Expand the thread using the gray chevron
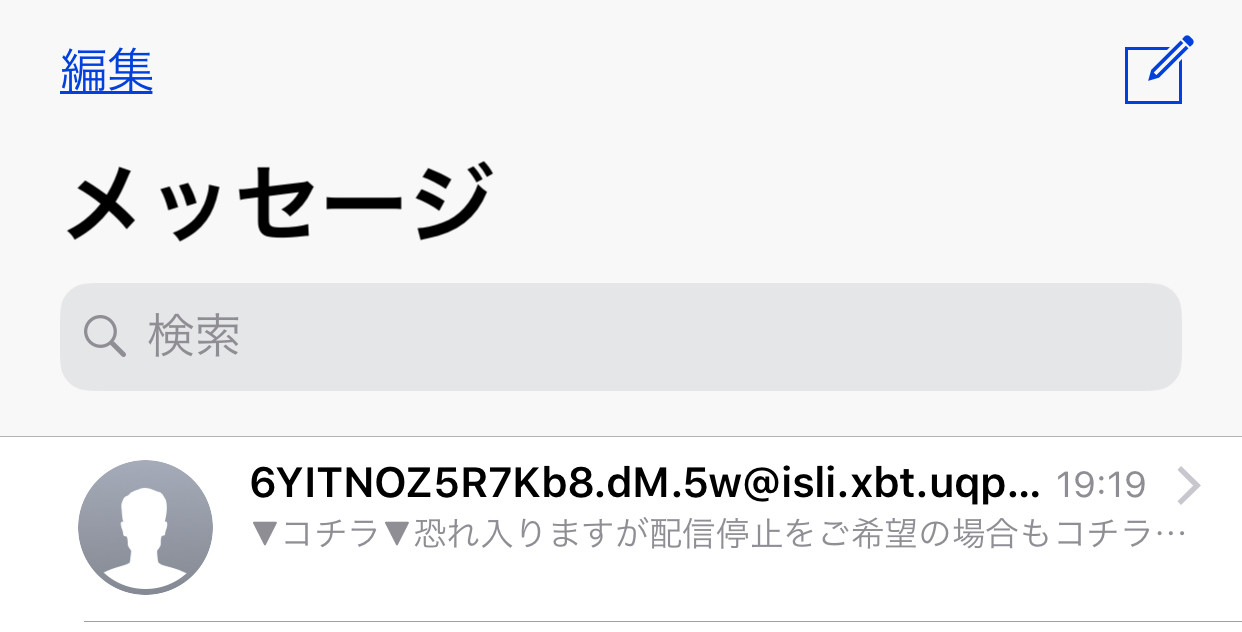 [1188, 486]
